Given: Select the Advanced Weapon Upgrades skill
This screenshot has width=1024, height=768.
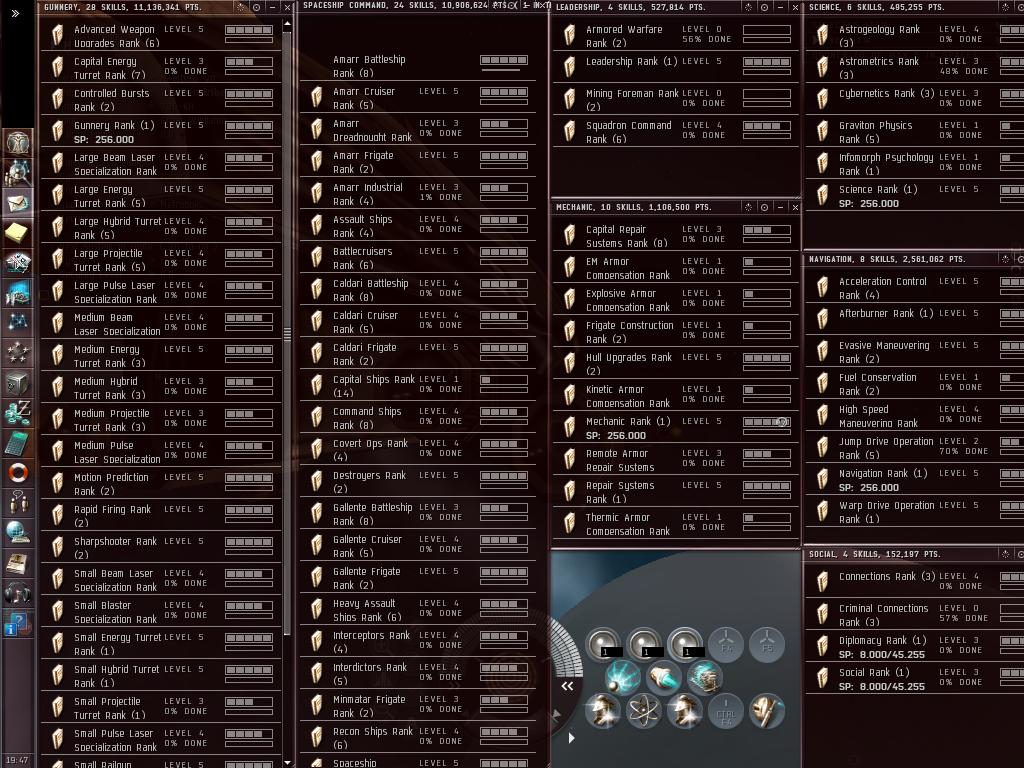Looking at the screenshot, I should (x=161, y=35).
